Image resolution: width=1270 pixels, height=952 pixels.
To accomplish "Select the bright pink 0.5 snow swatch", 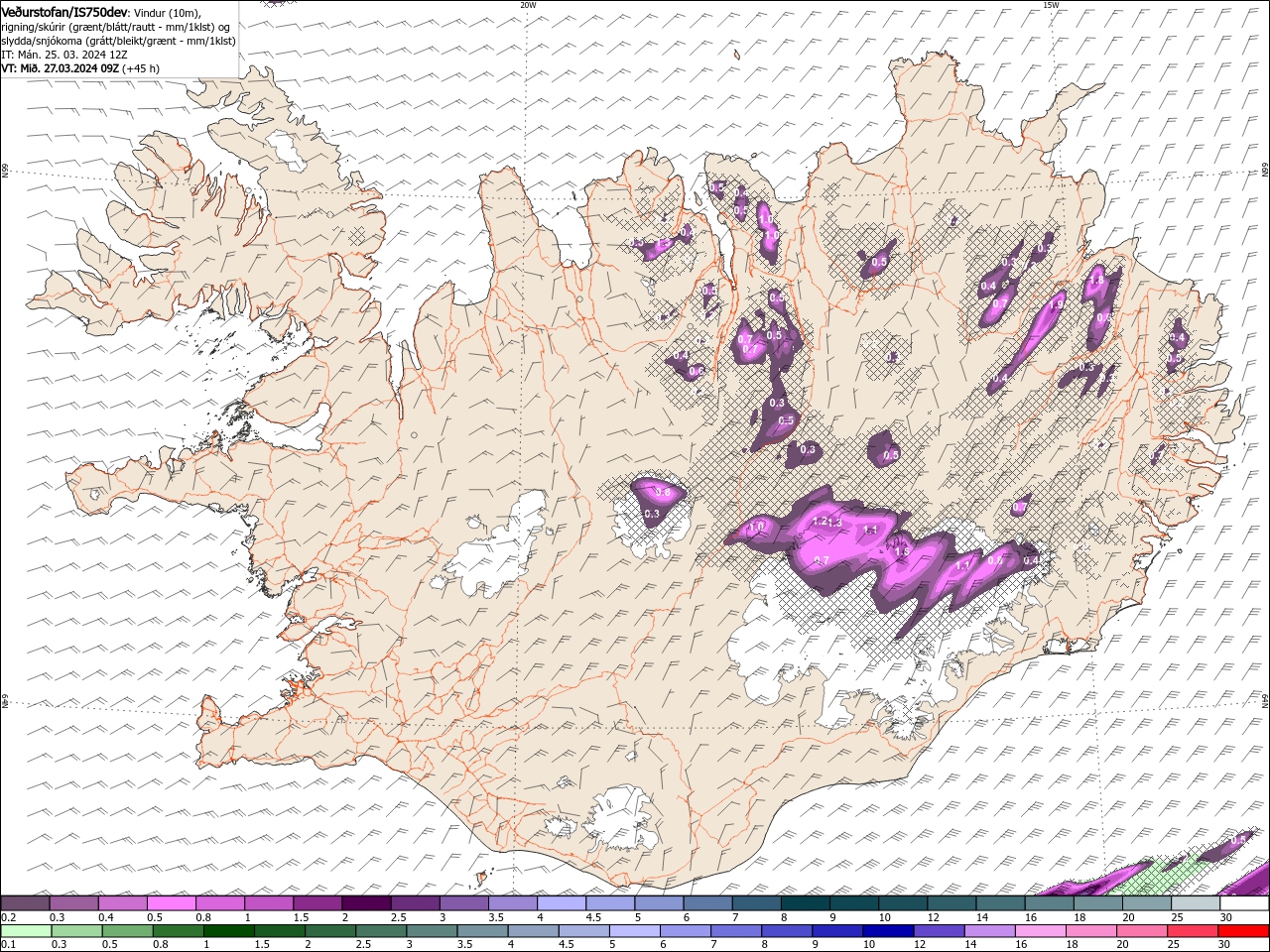I will click(172, 903).
